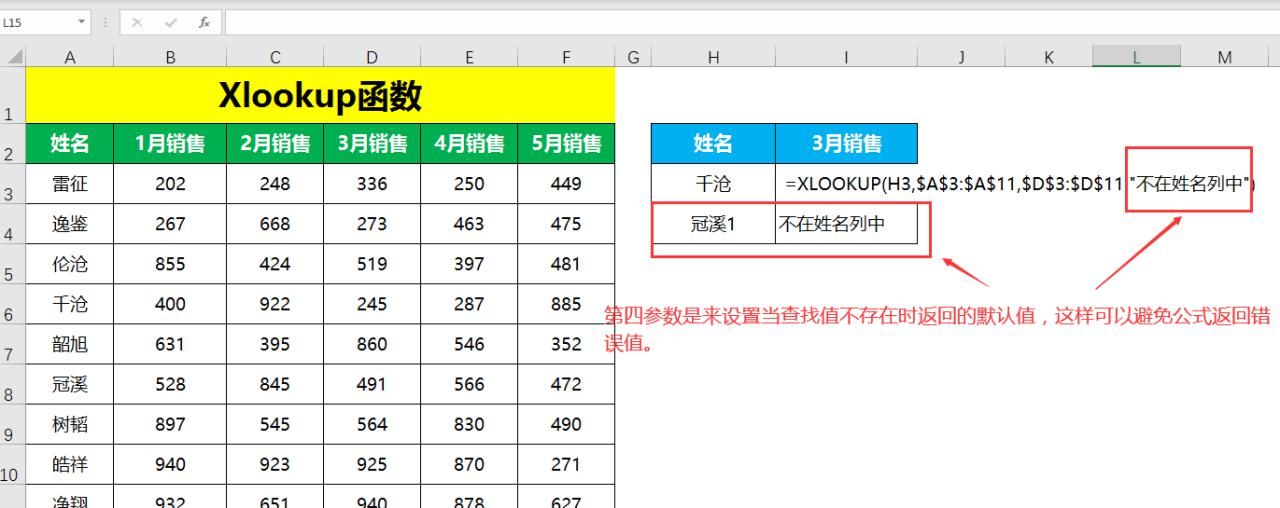
Task: Select the cell with value 202
Action: click(170, 184)
